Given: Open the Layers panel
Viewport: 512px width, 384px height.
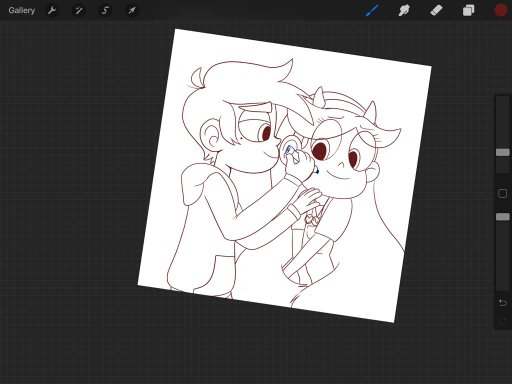Looking at the screenshot, I should click(468, 10).
